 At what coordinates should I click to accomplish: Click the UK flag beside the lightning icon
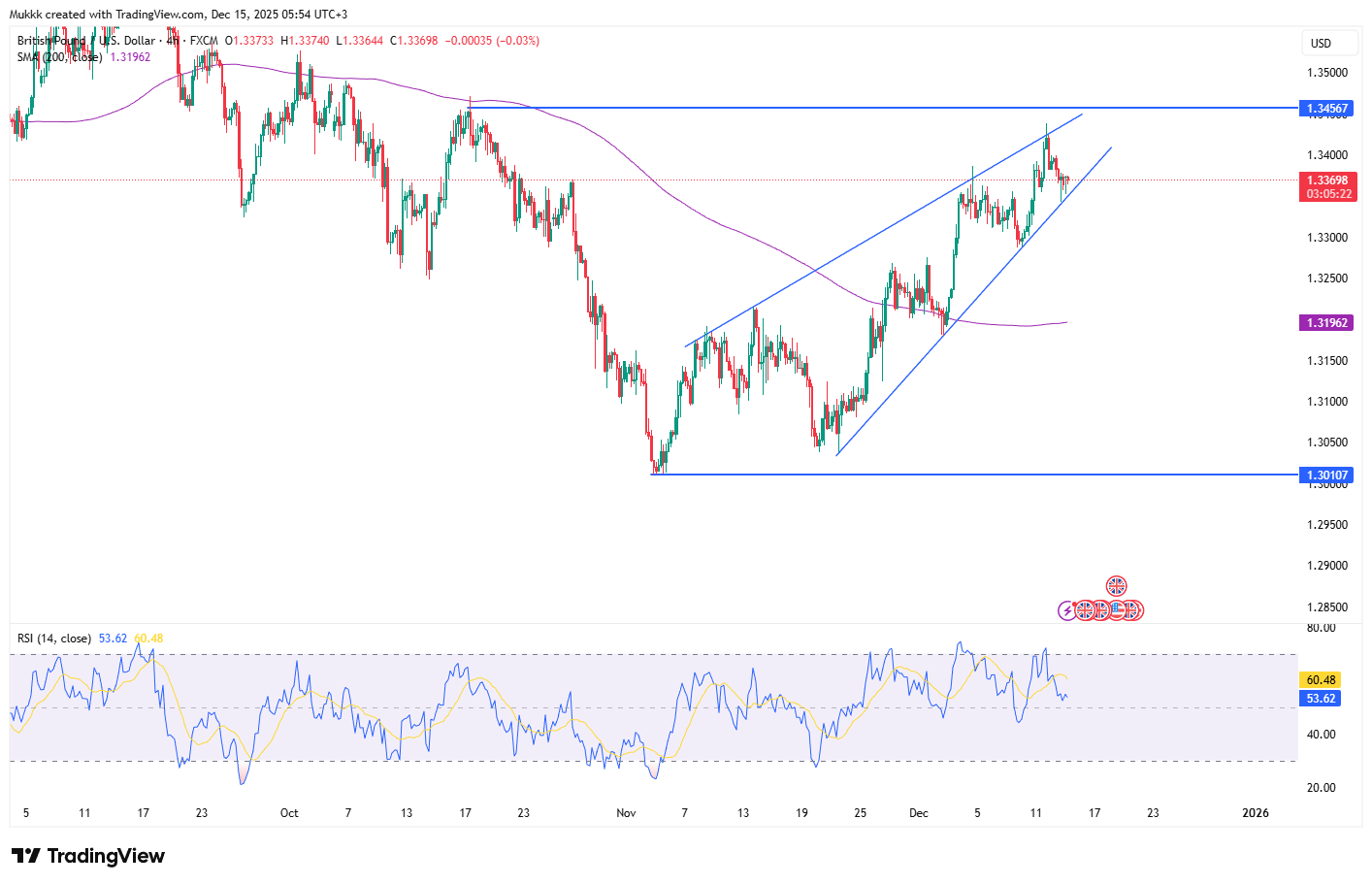tap(1085, 610)
